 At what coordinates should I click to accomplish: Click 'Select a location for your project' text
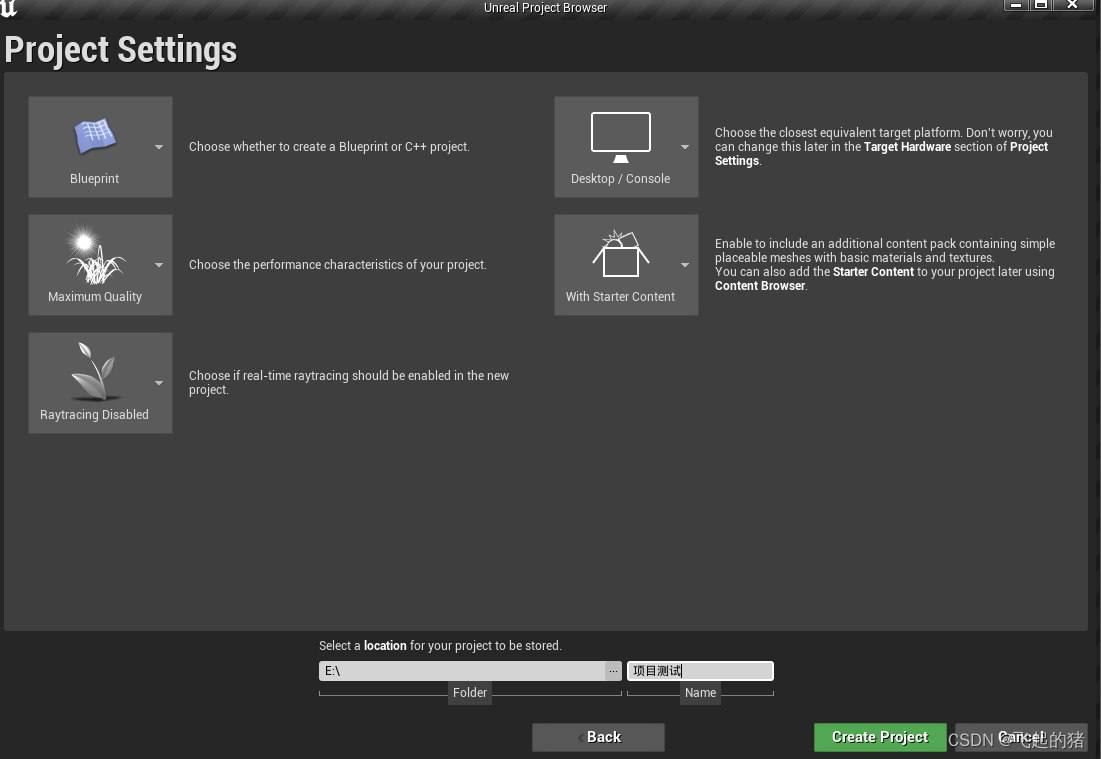pos(440,645)
